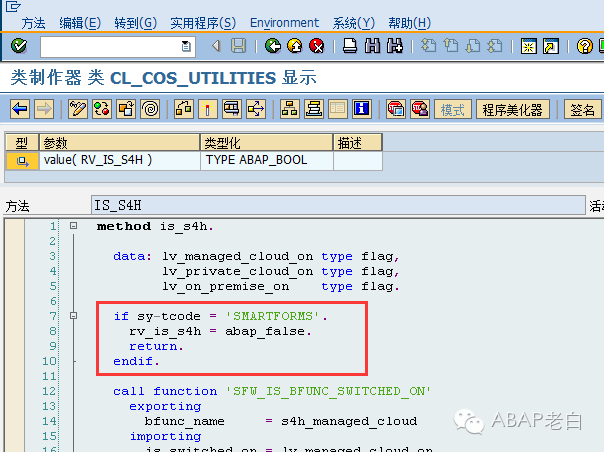
Task: Click the Display Object List icon
Action: tap(256, 109)
